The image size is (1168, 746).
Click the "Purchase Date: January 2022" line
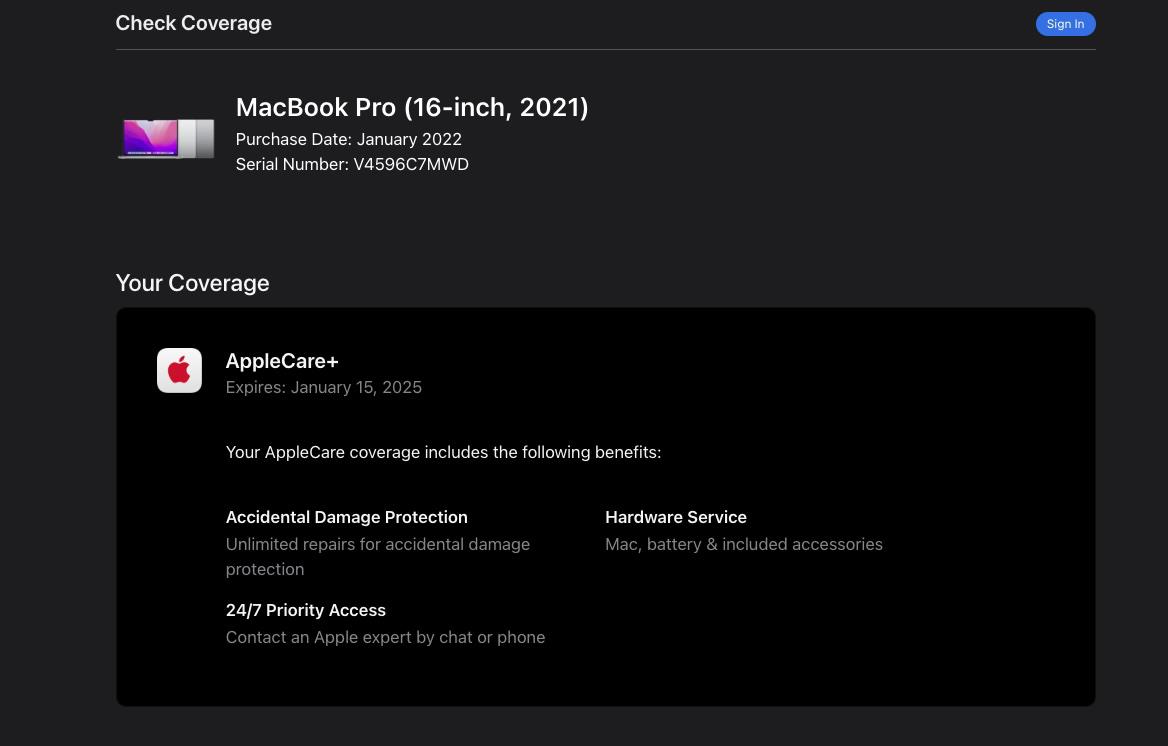(348, 139)
